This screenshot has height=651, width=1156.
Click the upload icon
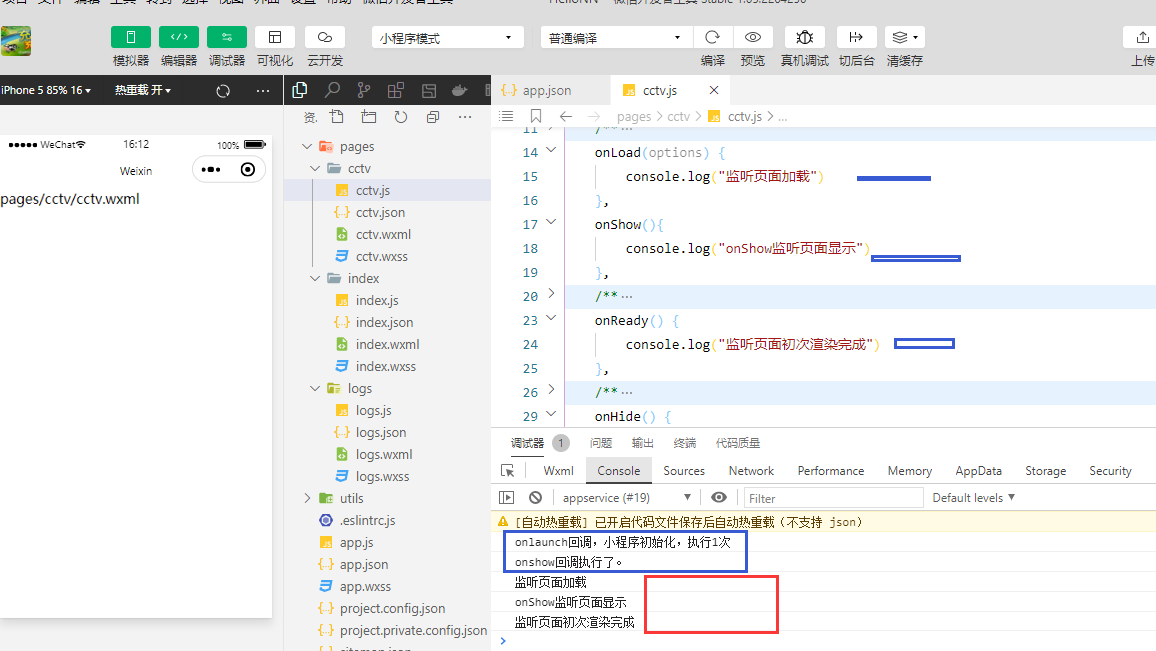1142,38
